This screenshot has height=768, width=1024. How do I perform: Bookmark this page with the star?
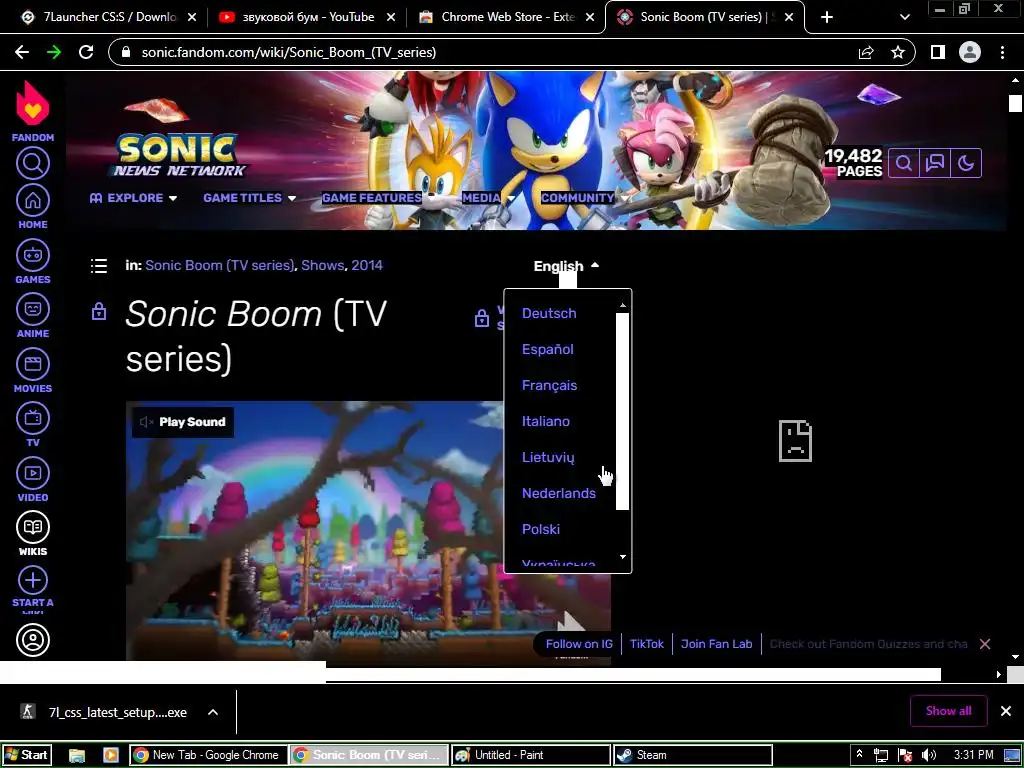898,52
